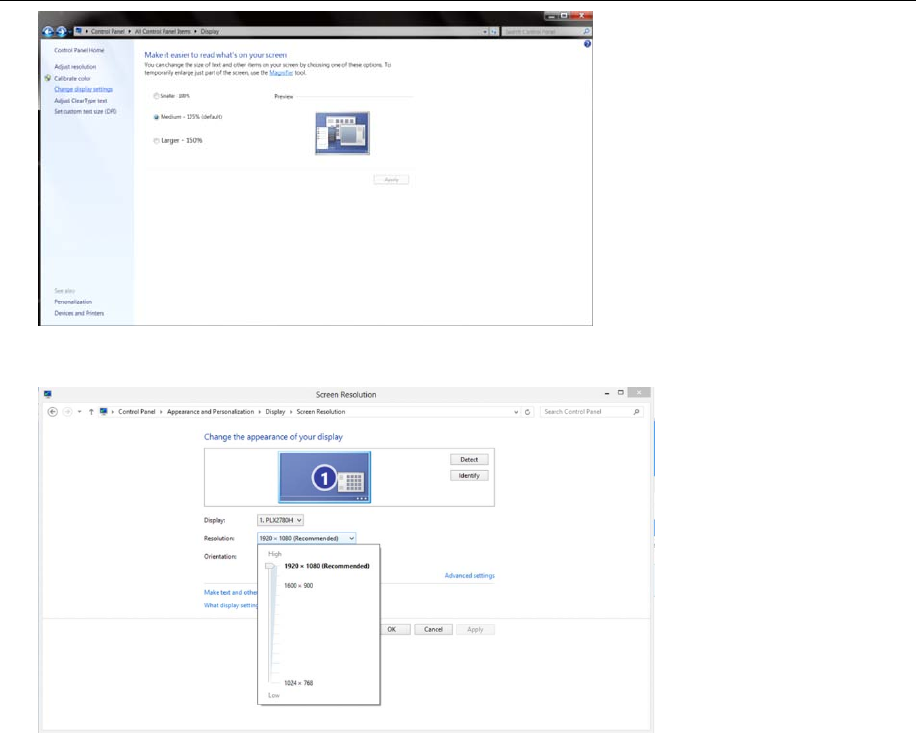916x733 pixels.
Task: Open Change display settings link
Action: [x=84, y=89]
